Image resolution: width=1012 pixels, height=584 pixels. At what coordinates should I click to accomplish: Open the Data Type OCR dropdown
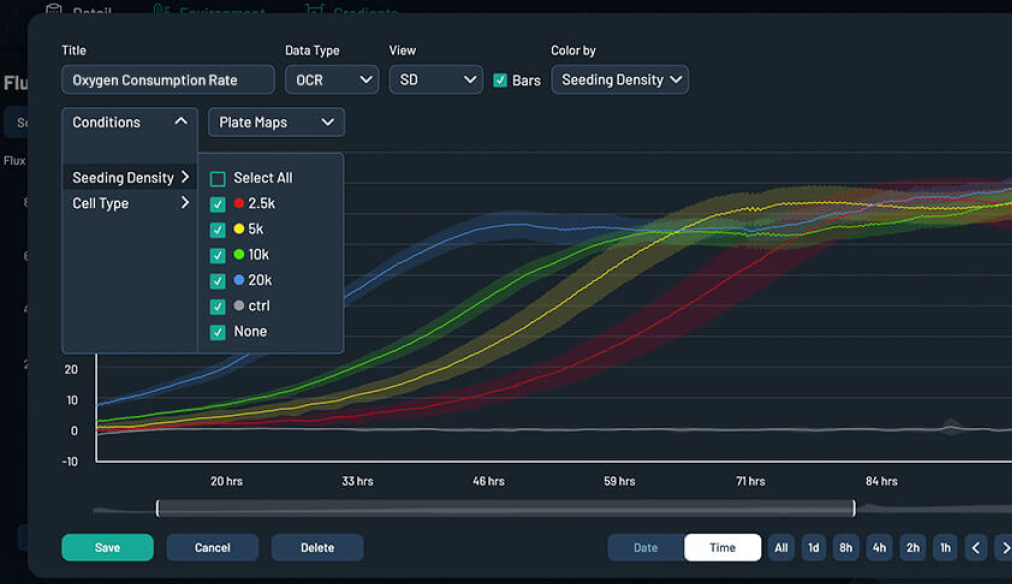tap(331, 80)
